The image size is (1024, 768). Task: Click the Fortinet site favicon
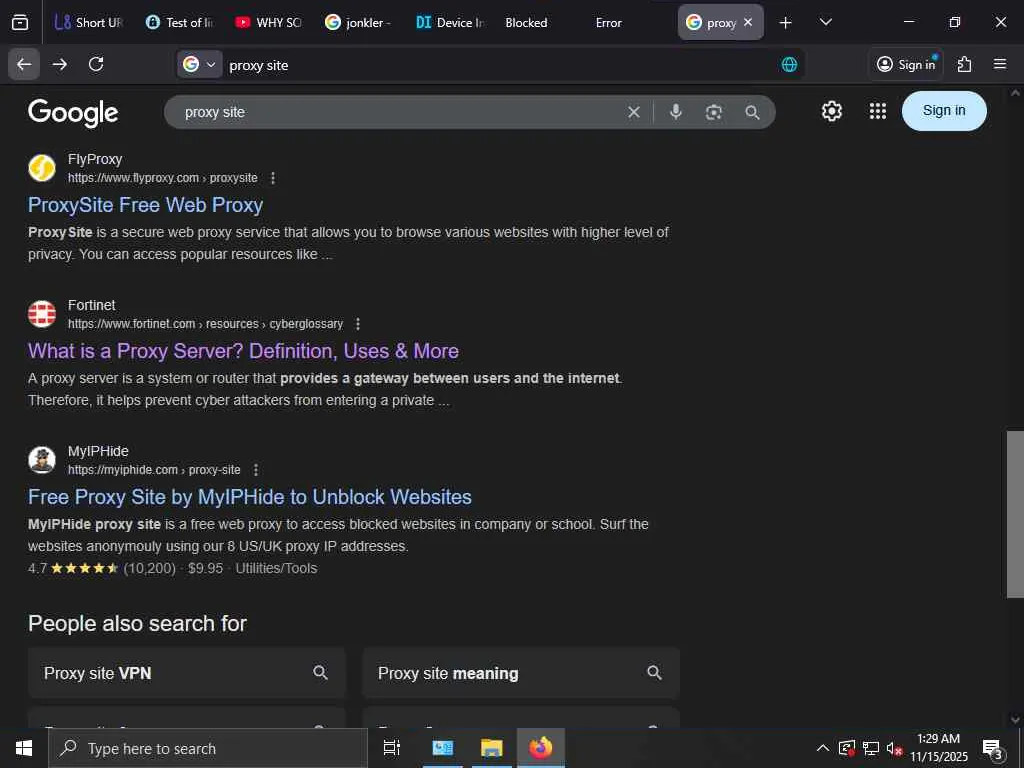42,314
